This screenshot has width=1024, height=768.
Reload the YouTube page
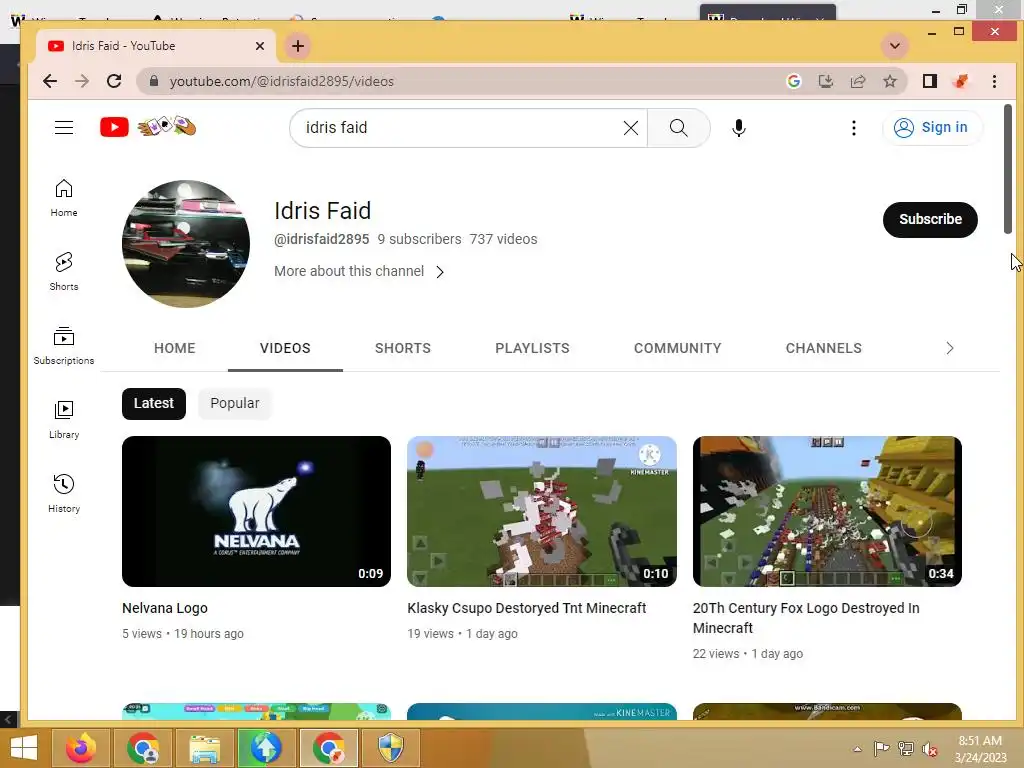tap(114, 81)
